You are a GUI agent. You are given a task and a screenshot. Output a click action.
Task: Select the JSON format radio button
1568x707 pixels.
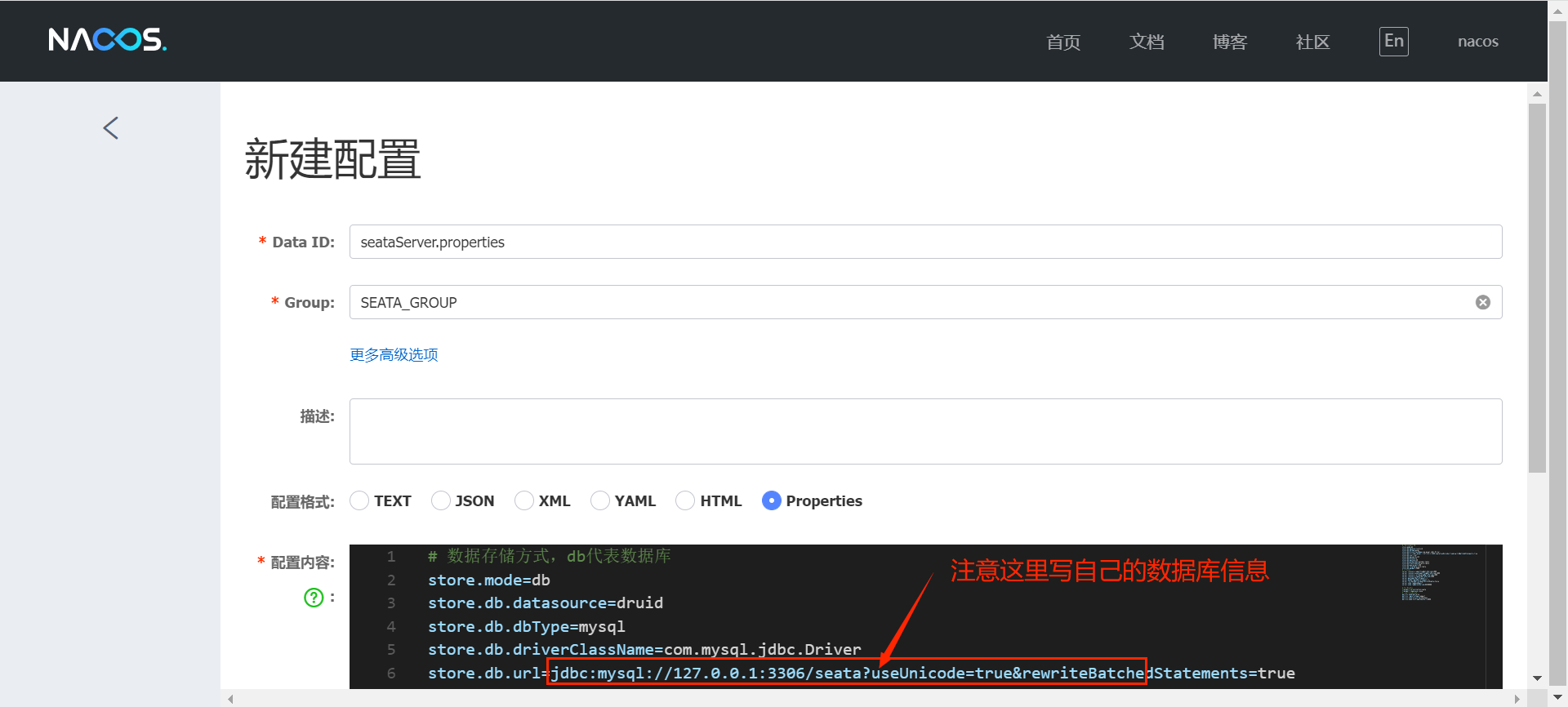tap(441, 500)
